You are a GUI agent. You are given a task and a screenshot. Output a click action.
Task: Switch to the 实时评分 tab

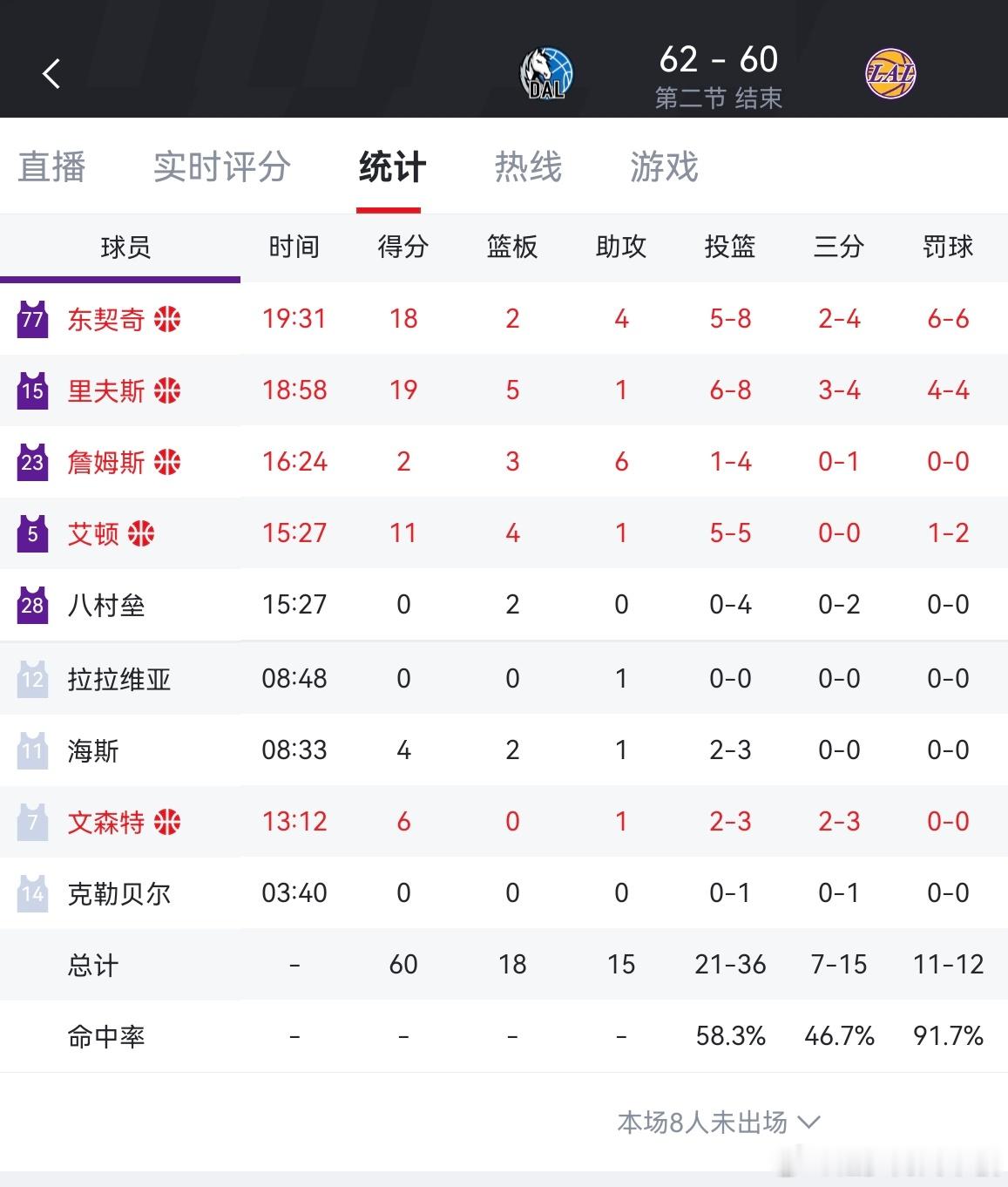pyautogui.click(x=222, y=166)
